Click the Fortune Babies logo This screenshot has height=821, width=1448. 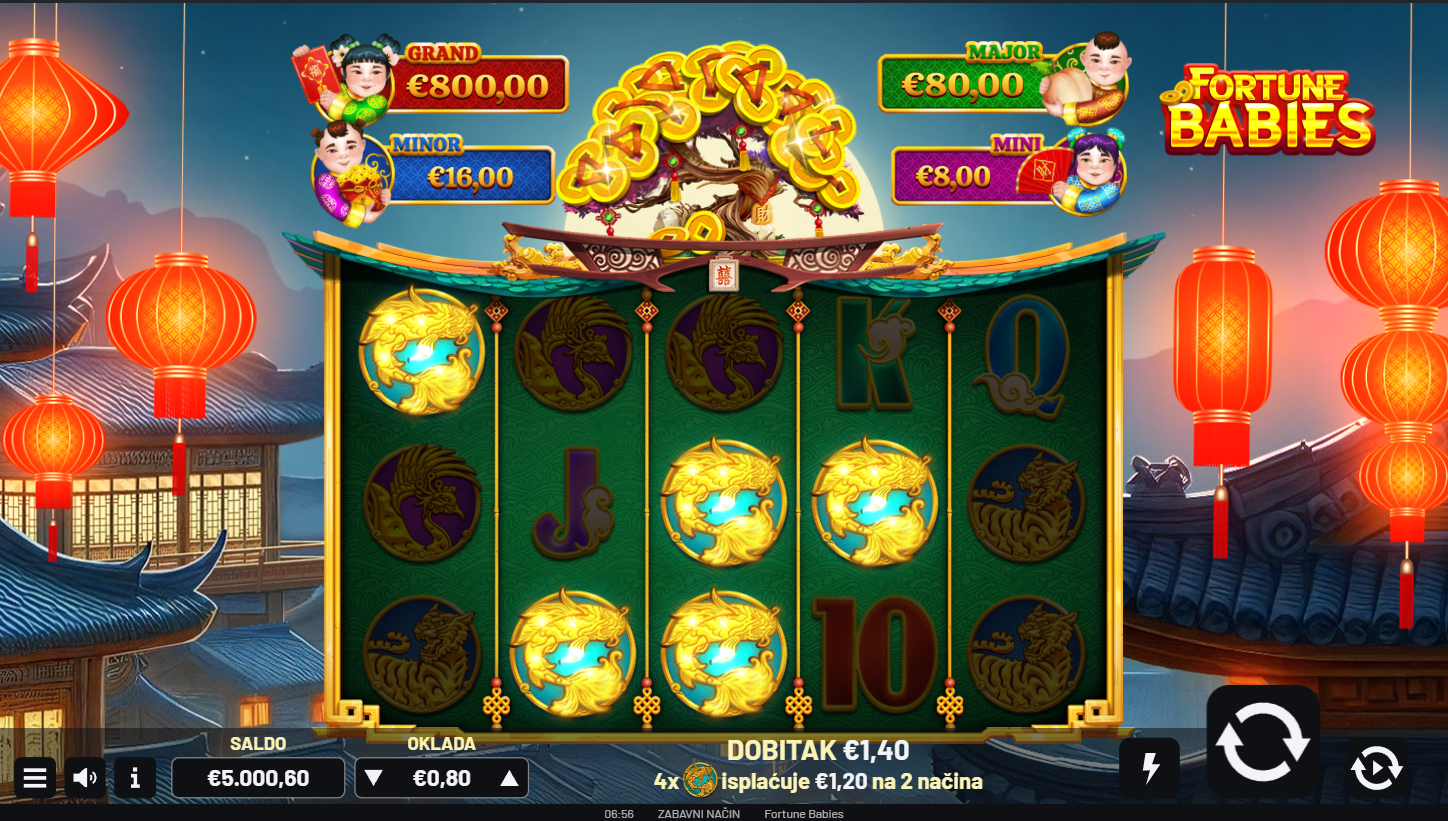(x=1270, y=108)
